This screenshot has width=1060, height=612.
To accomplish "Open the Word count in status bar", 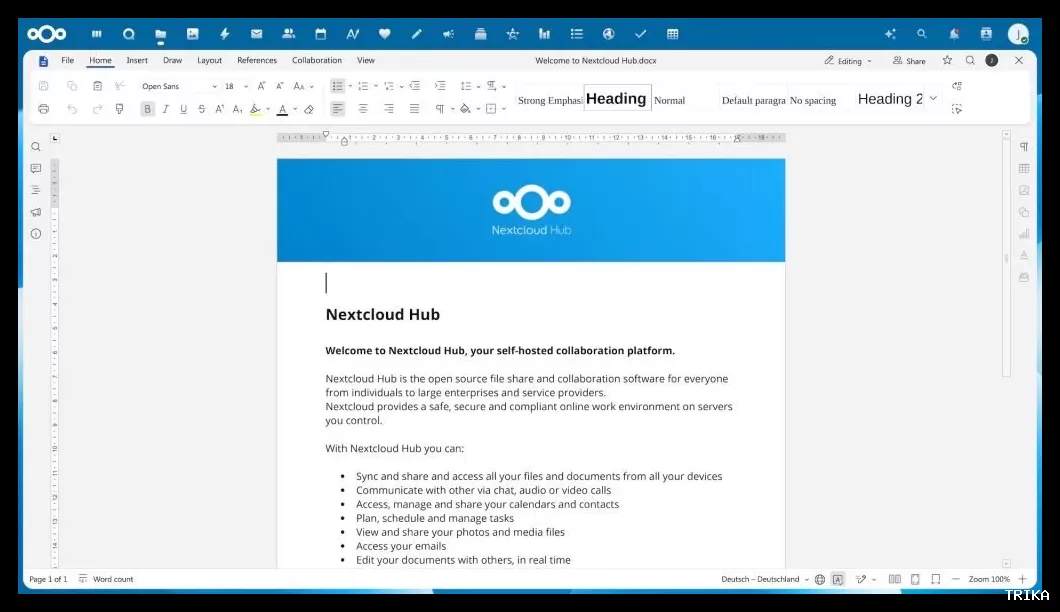I will tap(106, 579).
